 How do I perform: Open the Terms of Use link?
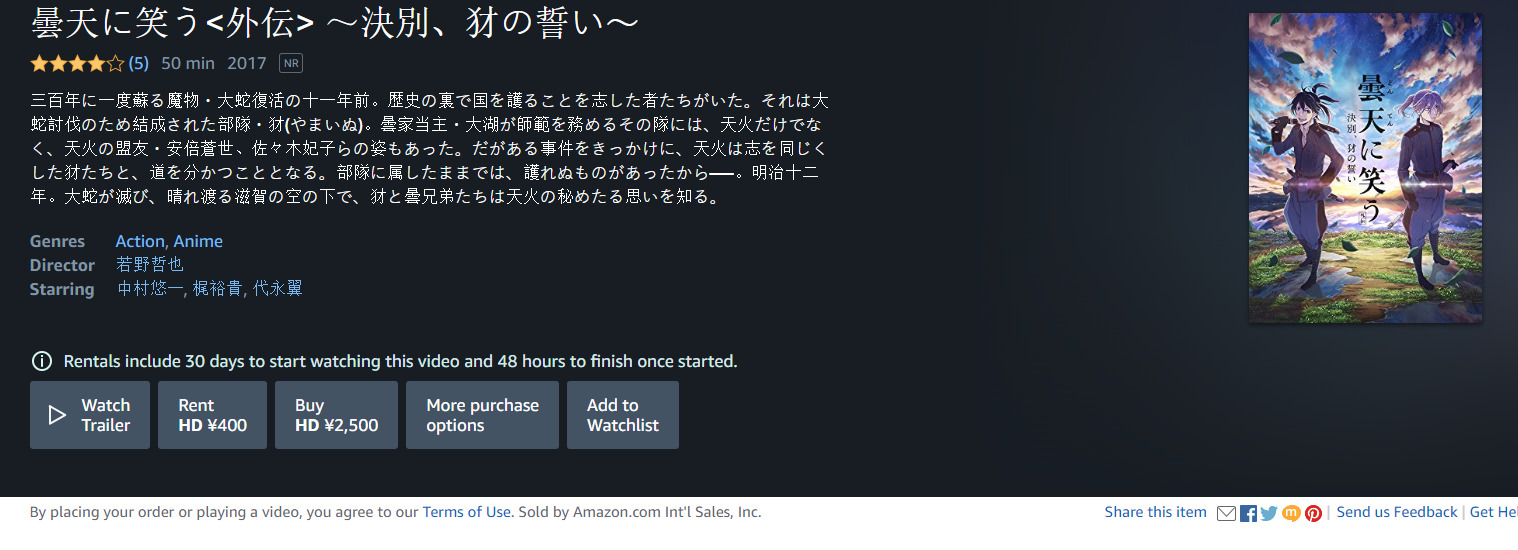[x=466, y=512]
